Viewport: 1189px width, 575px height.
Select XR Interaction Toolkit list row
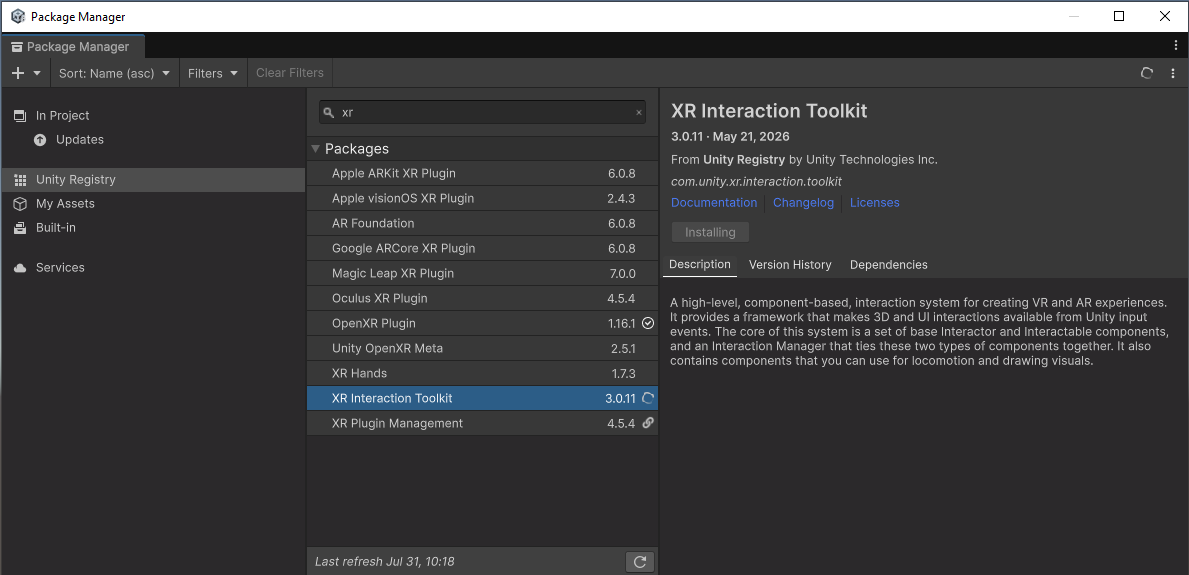click(x=482, y=398)
